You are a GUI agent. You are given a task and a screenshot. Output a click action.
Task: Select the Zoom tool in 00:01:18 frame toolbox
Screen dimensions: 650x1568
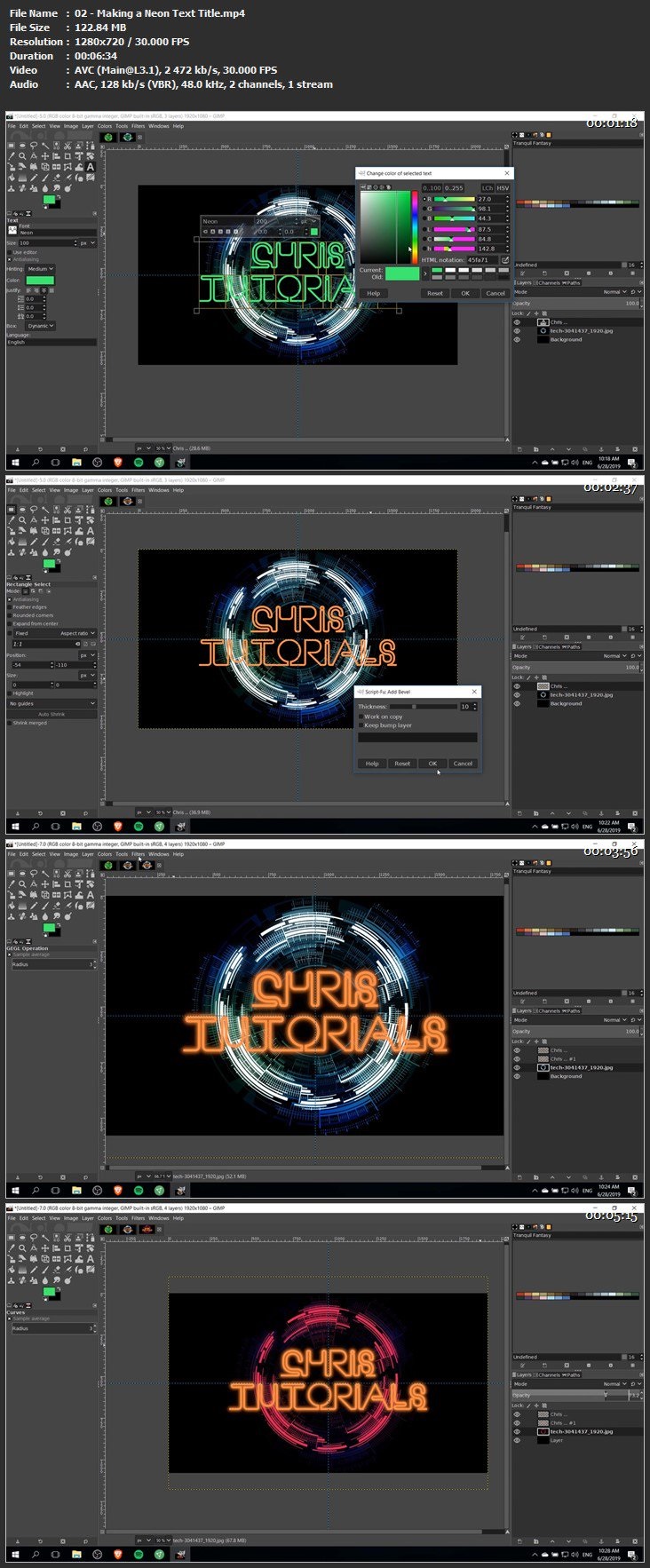(22, 155)
